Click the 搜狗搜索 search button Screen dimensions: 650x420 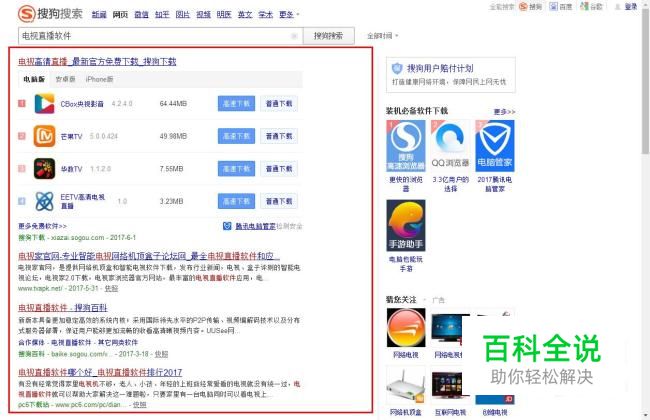pos(328,36)
